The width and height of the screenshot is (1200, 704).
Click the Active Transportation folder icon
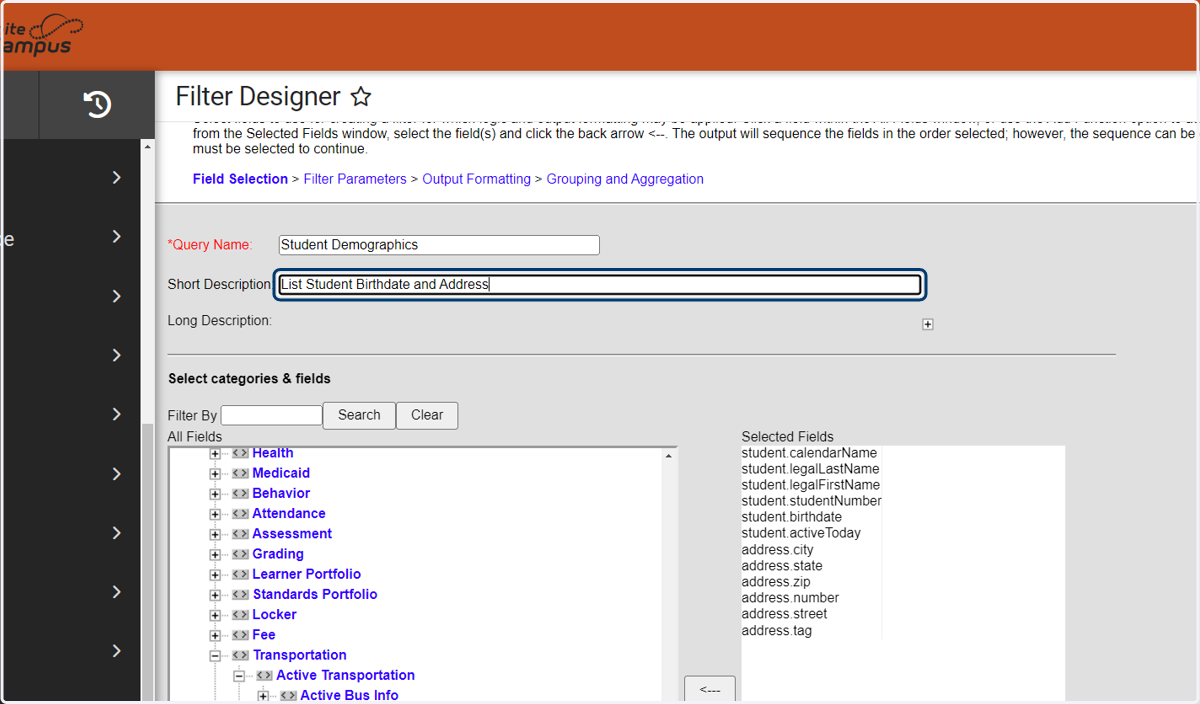click(x=264, y=675)
